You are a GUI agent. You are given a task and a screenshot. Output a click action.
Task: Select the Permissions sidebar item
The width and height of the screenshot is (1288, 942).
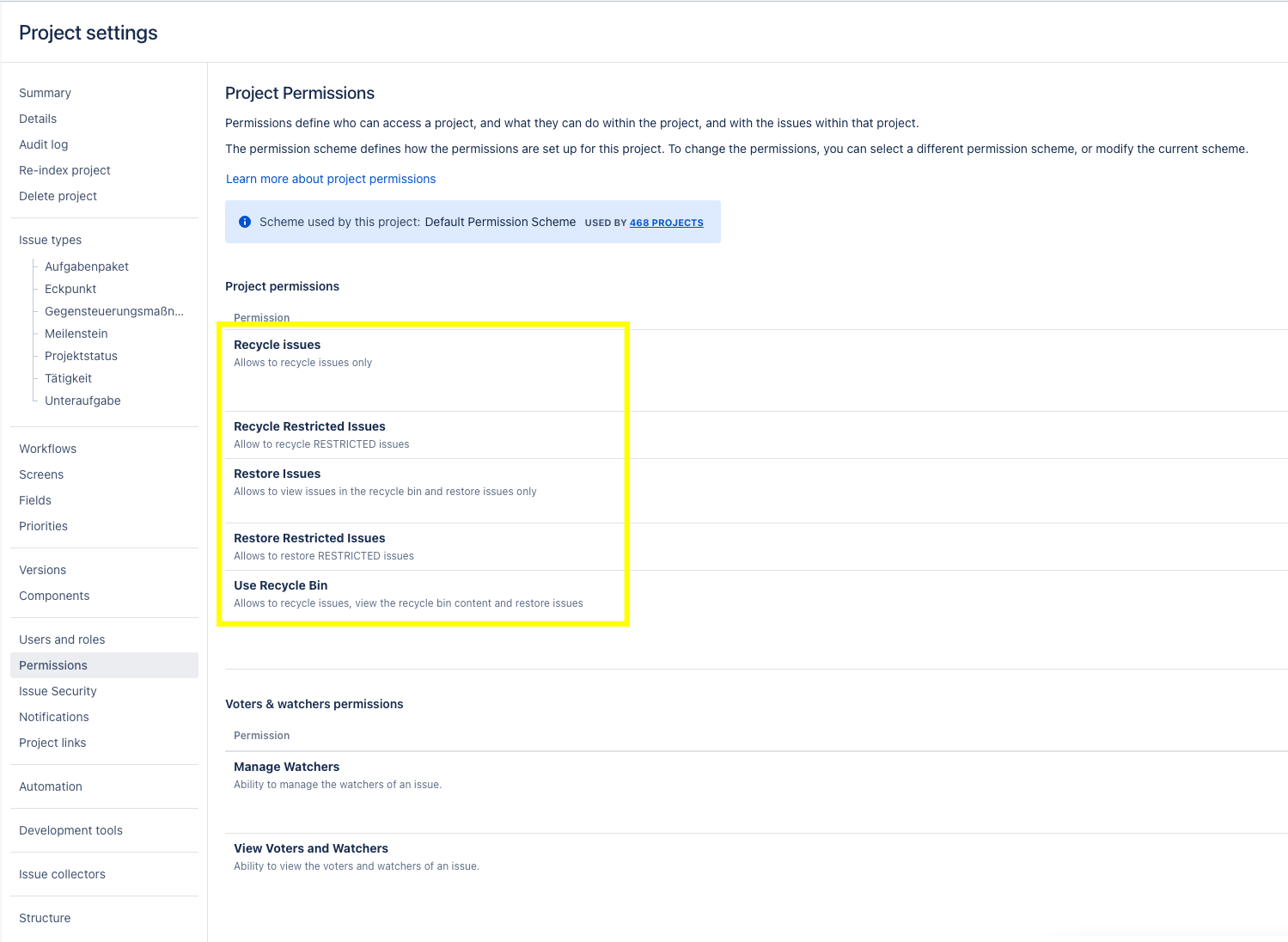tap(53, 665)
